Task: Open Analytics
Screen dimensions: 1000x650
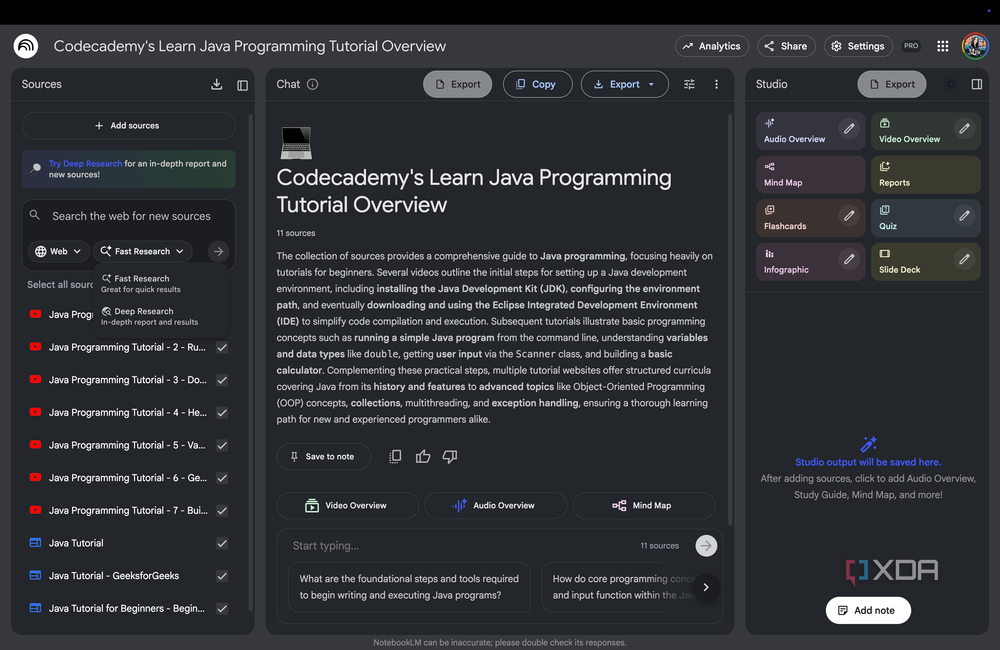Action: click(x=712, y=46)
